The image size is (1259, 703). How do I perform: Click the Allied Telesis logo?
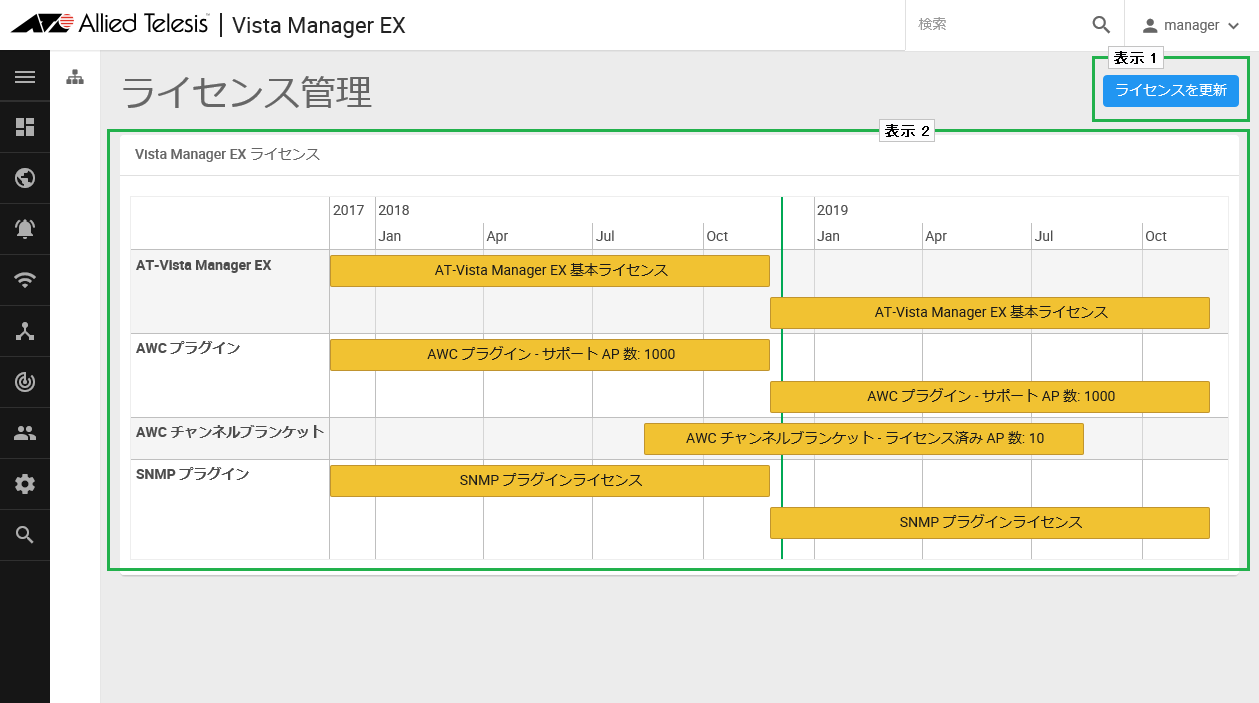click(x=110, y=24)
